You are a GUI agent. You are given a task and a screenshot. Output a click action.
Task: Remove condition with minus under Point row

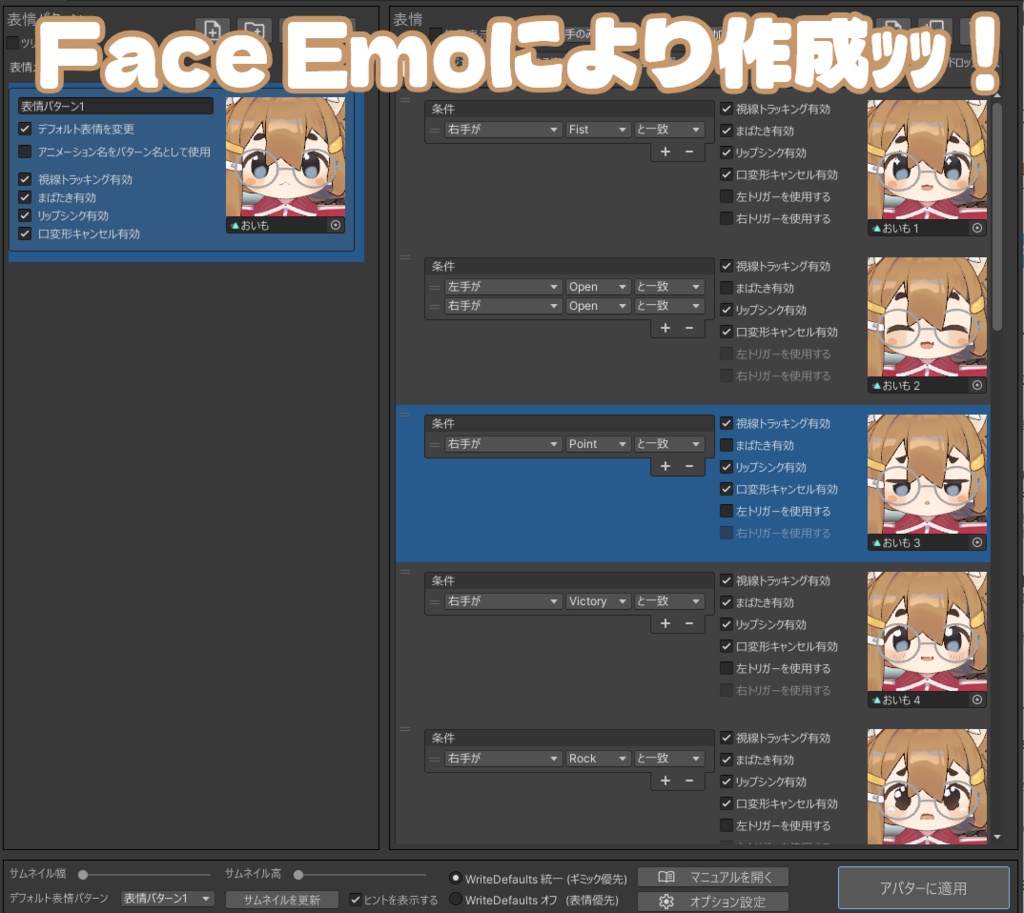(x=689, y=466)
